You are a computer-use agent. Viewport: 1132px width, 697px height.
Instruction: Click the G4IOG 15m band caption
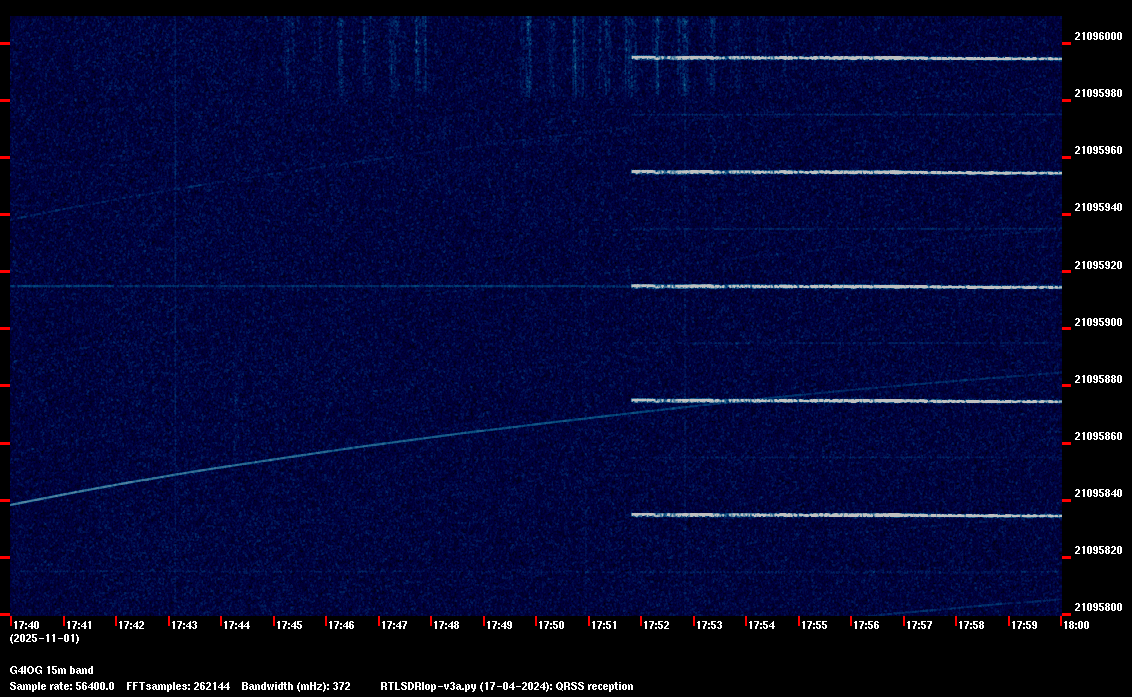[51, 670]
